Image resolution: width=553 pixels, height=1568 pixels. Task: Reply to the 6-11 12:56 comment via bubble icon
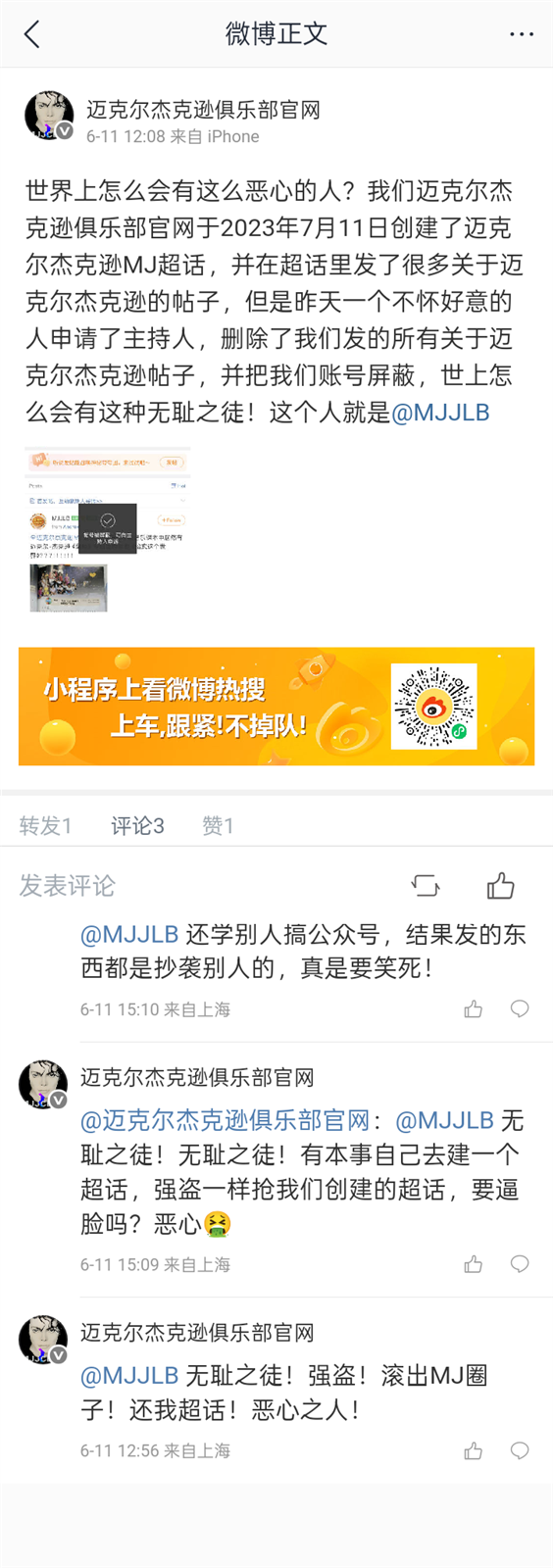520,1450
